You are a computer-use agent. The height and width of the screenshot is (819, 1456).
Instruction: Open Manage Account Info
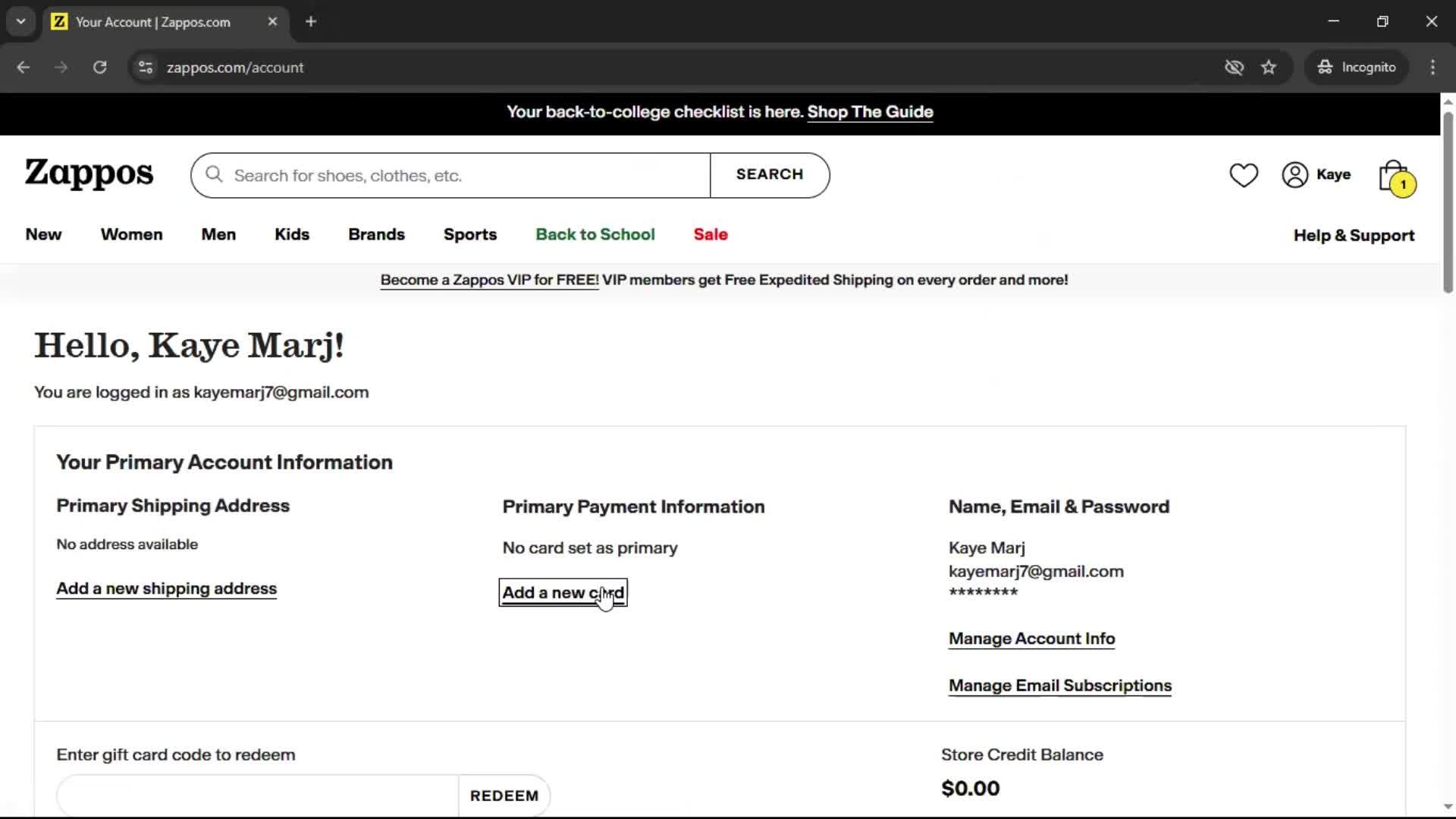point(1031,639)
